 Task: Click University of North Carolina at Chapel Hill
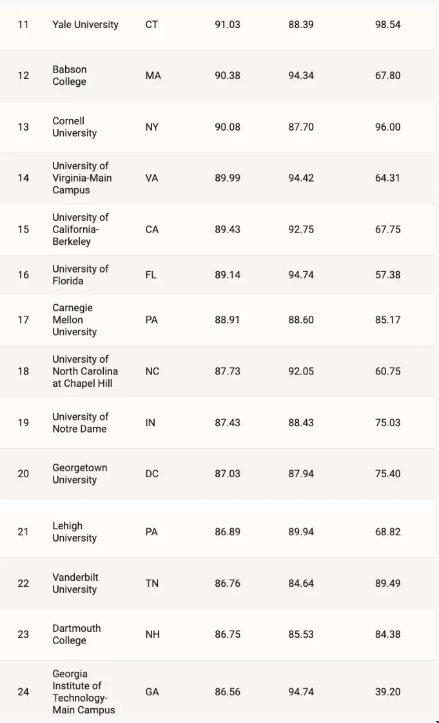[85, 371]
